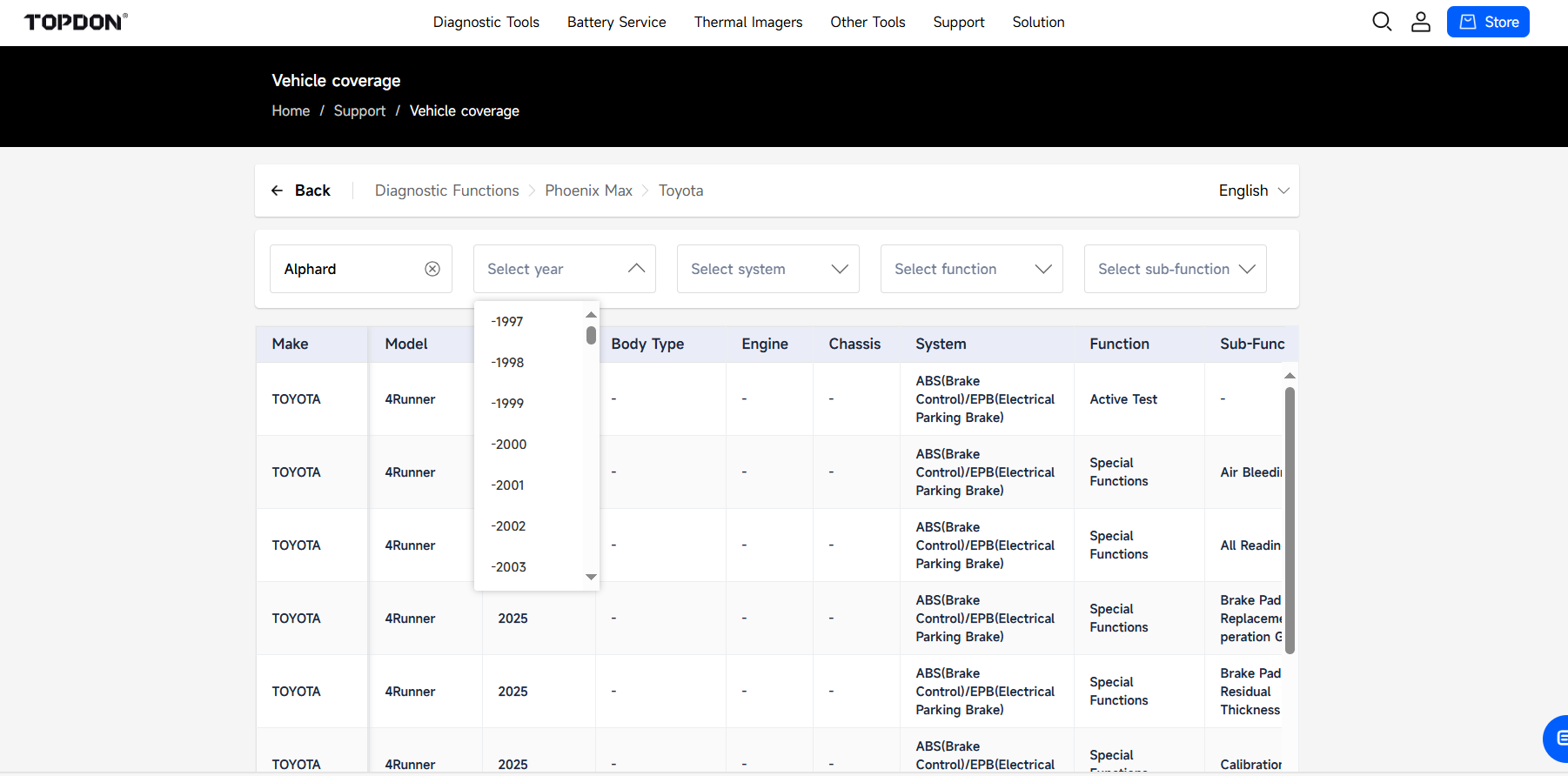This screenshot has width=1568, height=776.
Task: Expand the Select function dropdown
Action: [972, 269]
